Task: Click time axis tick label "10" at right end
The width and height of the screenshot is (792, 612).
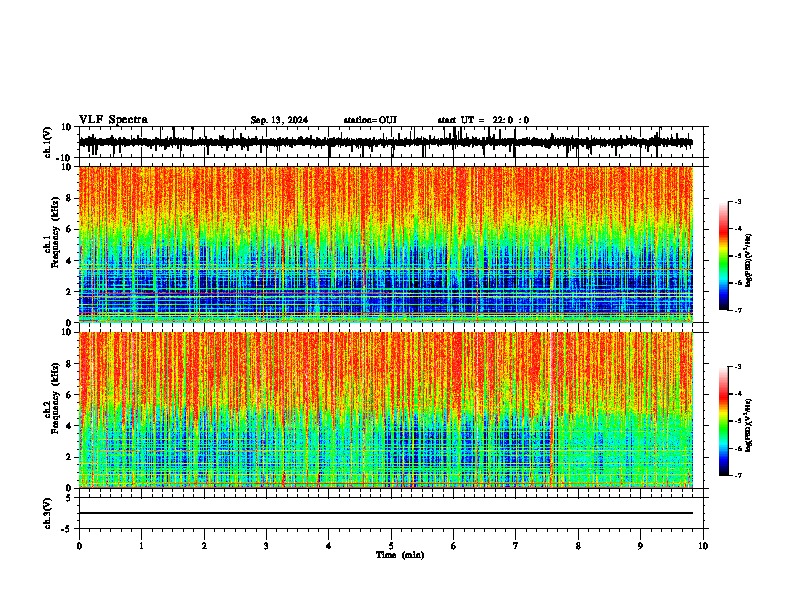Action: tap(703, 546)
